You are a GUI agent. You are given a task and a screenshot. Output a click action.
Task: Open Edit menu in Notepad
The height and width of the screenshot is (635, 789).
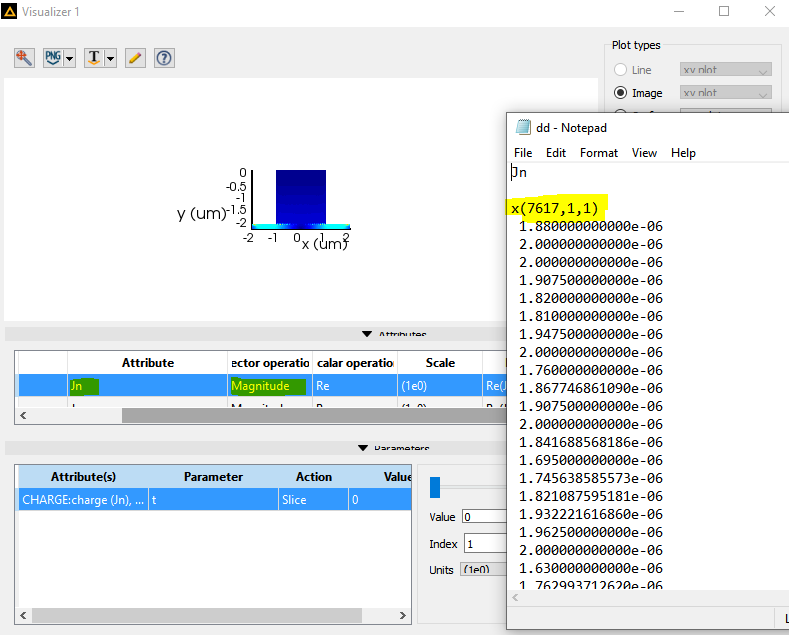coord(556,152)
